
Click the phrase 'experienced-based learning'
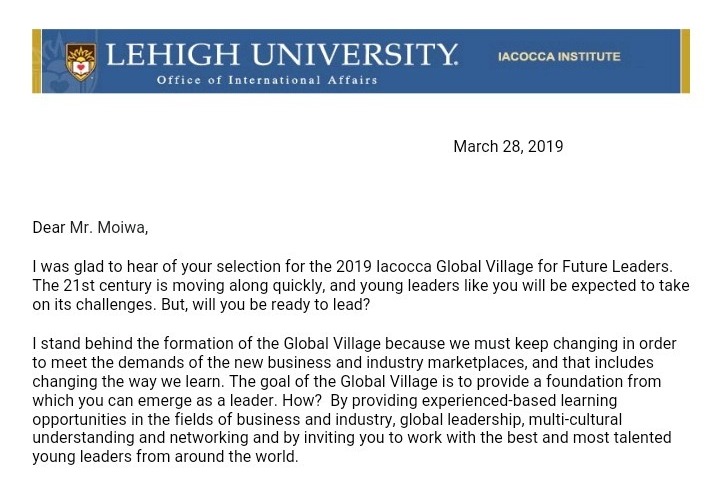519,401
